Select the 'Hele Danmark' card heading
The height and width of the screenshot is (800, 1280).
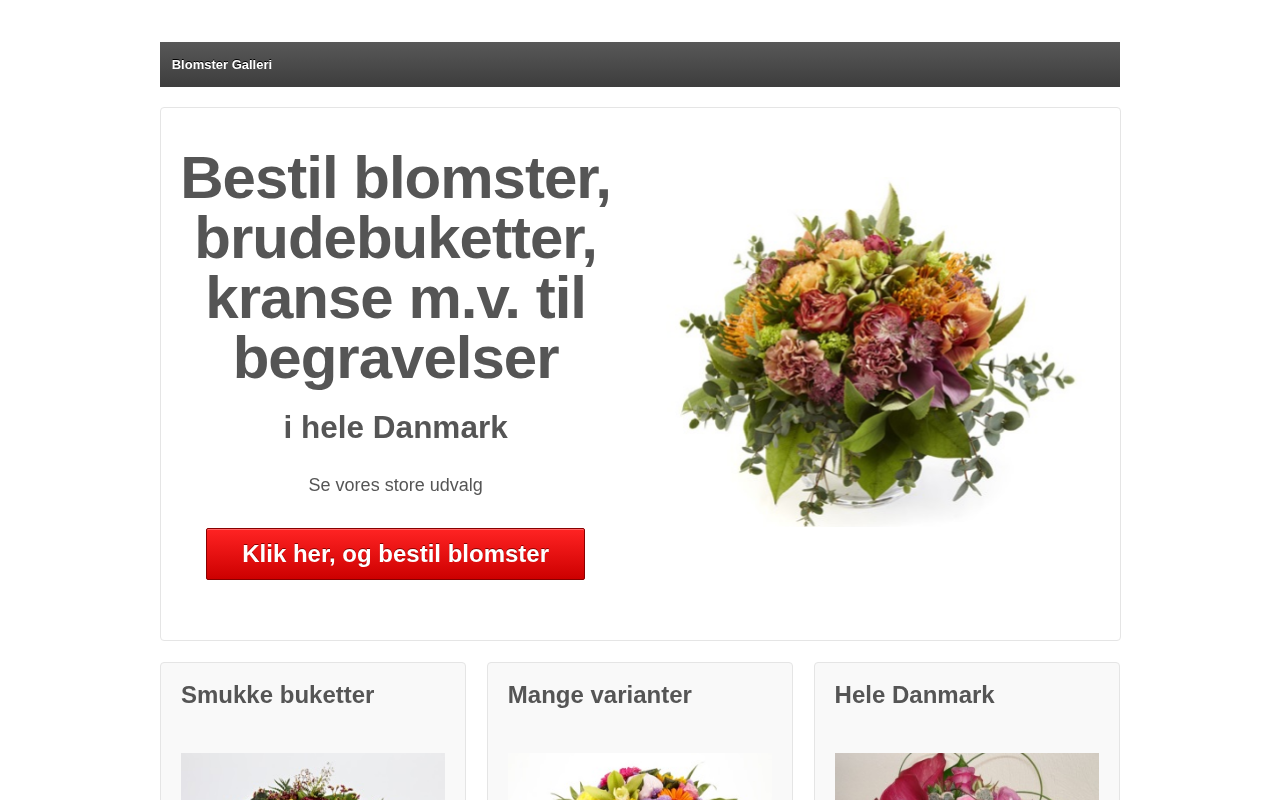(x=915, y=695)
